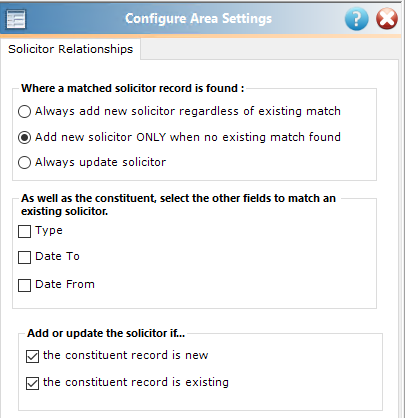
Task: Enable the Type match field checkbox
Action: click(x=24, y=231)
